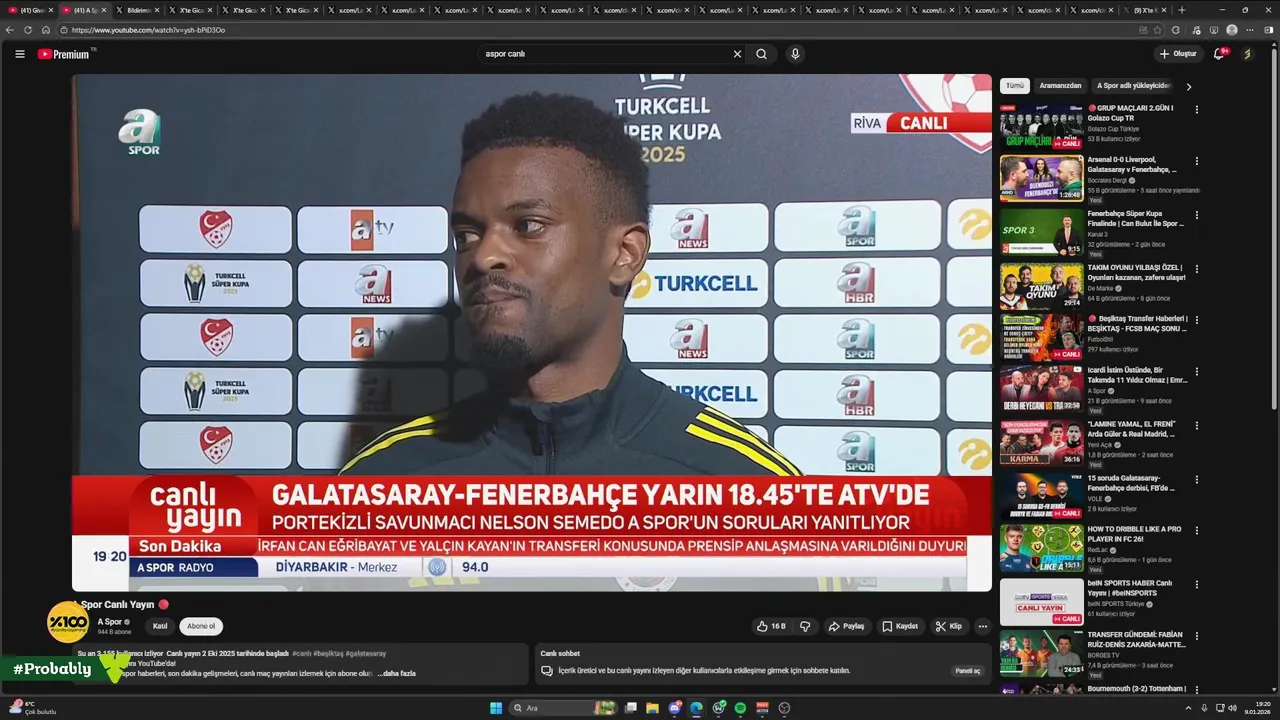The image size is (1280, 720).
Task: Click the video player to pause
Action: pyautogui.click(x=531, y=332)
